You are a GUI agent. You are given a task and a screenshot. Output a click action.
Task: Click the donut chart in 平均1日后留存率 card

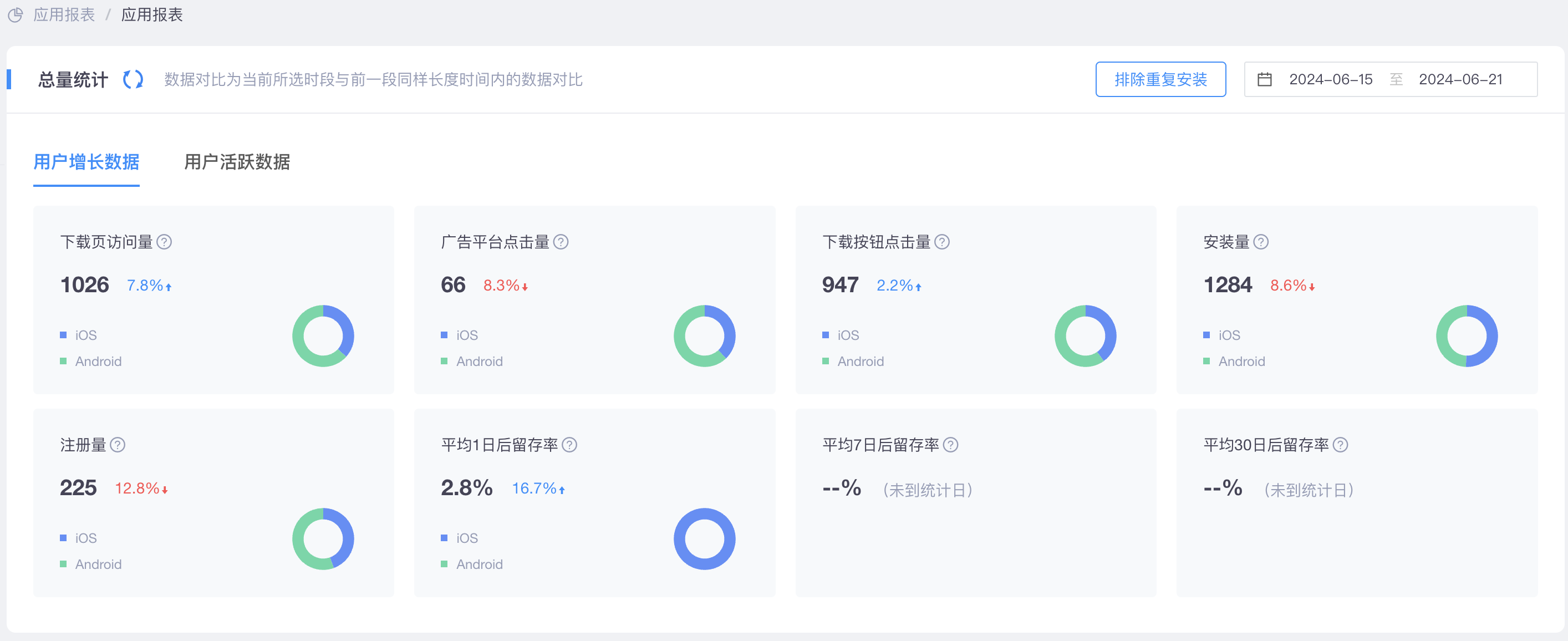[x=704, y=538]
